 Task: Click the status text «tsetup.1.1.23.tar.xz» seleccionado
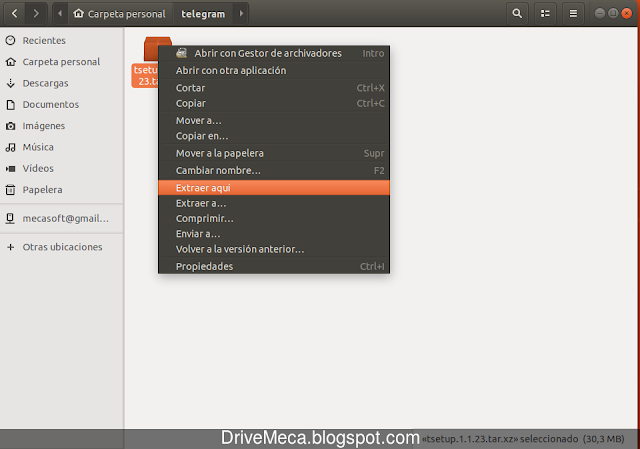(500, 439)
